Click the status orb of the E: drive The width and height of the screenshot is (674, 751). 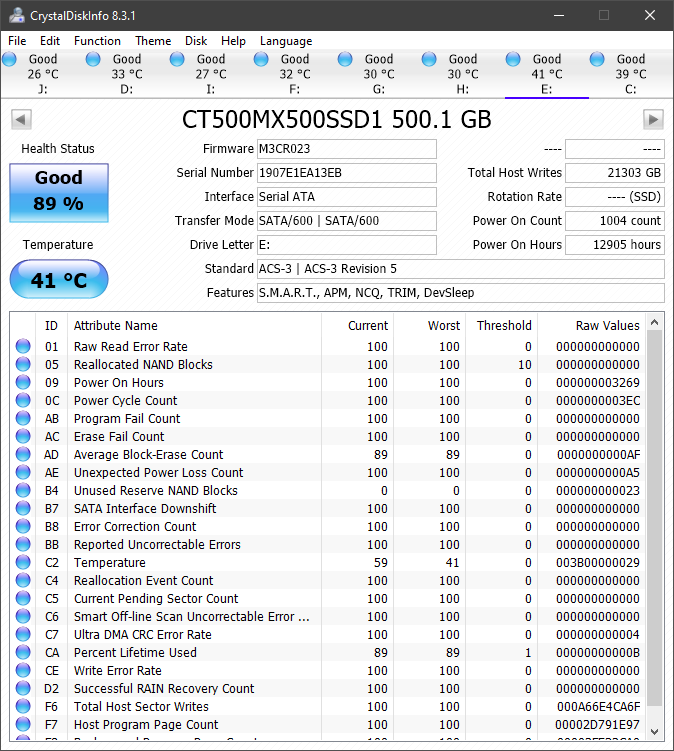(513, 59)
